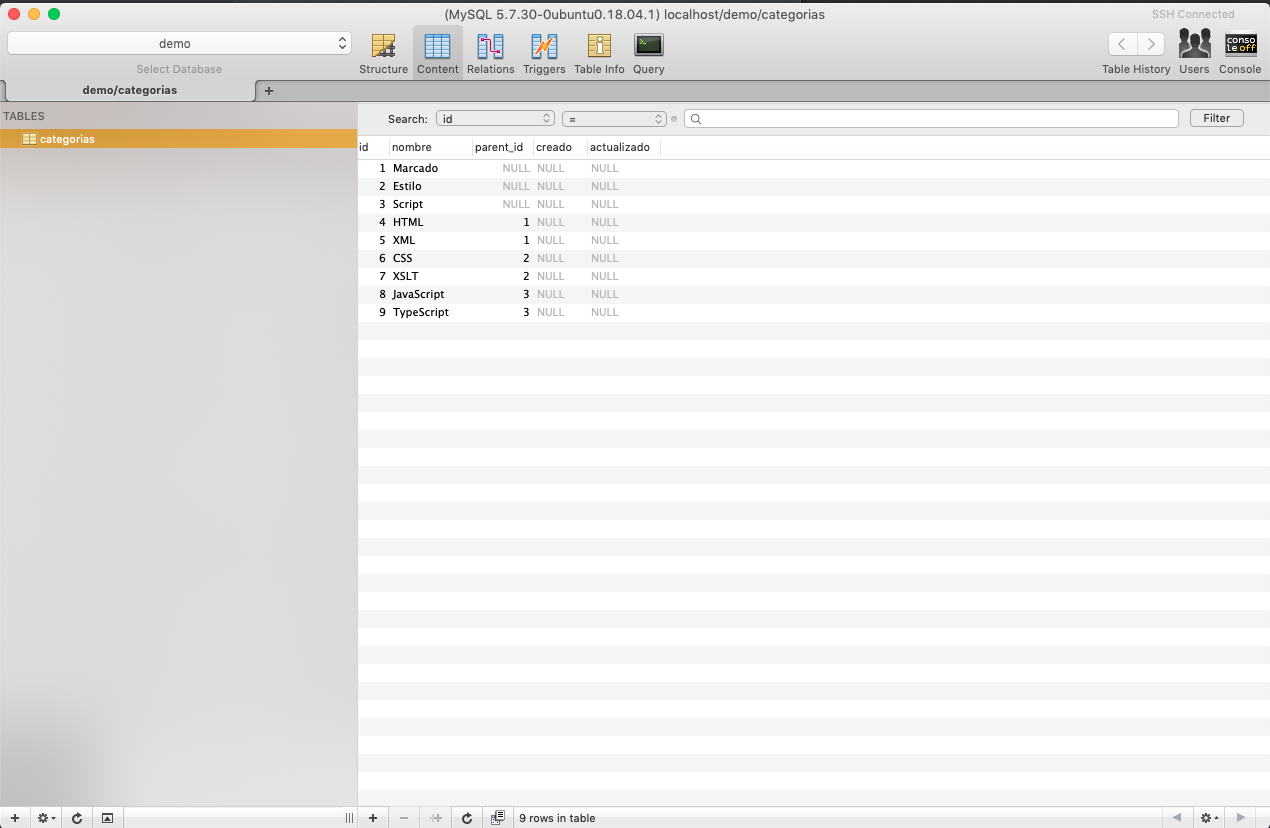Open the Structure view
Image resolution: width=1270 pixels, height=828 pixels.
pos(383,53)
